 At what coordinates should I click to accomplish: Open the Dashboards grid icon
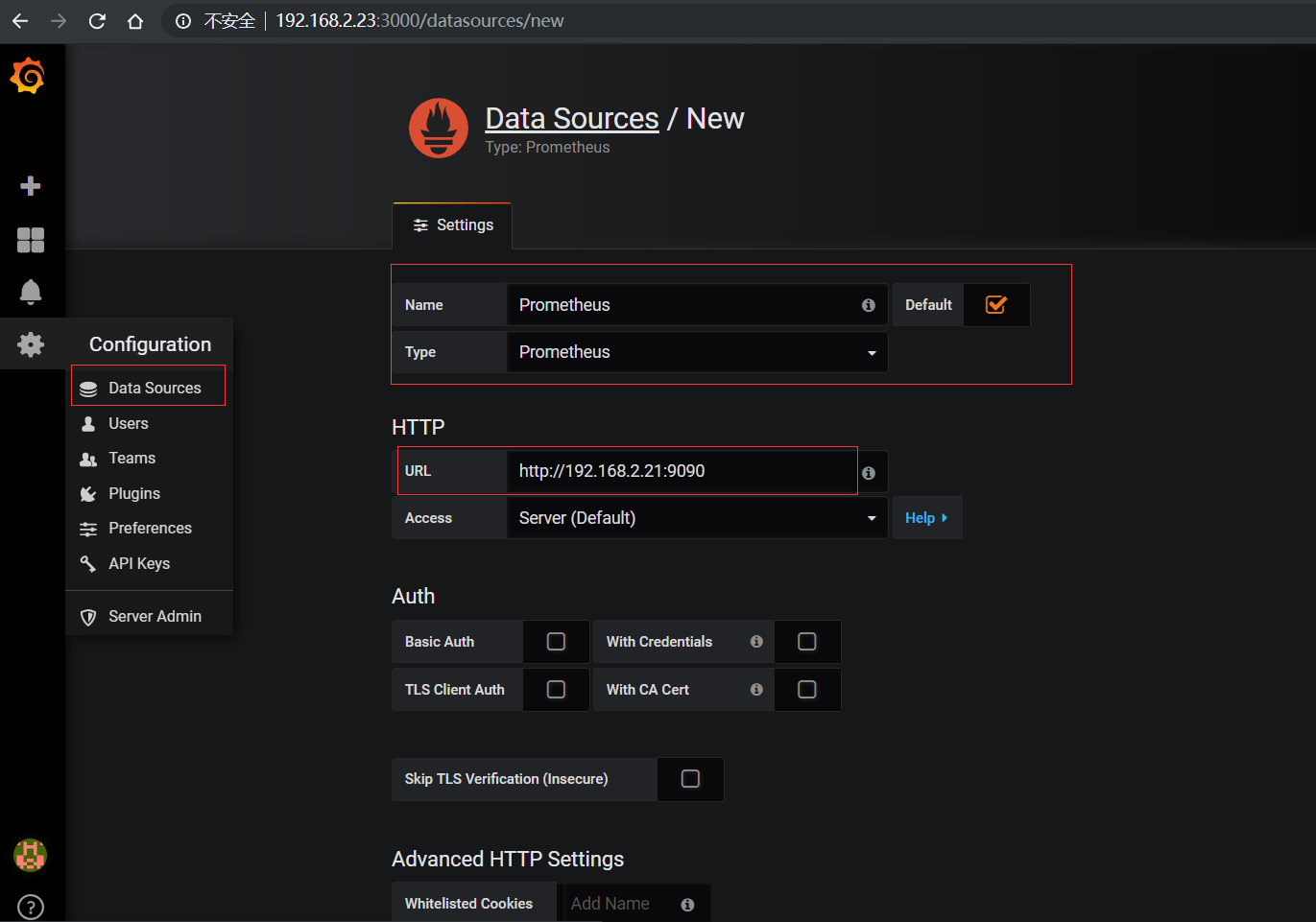pyautogui.click(x=31, y=240)
